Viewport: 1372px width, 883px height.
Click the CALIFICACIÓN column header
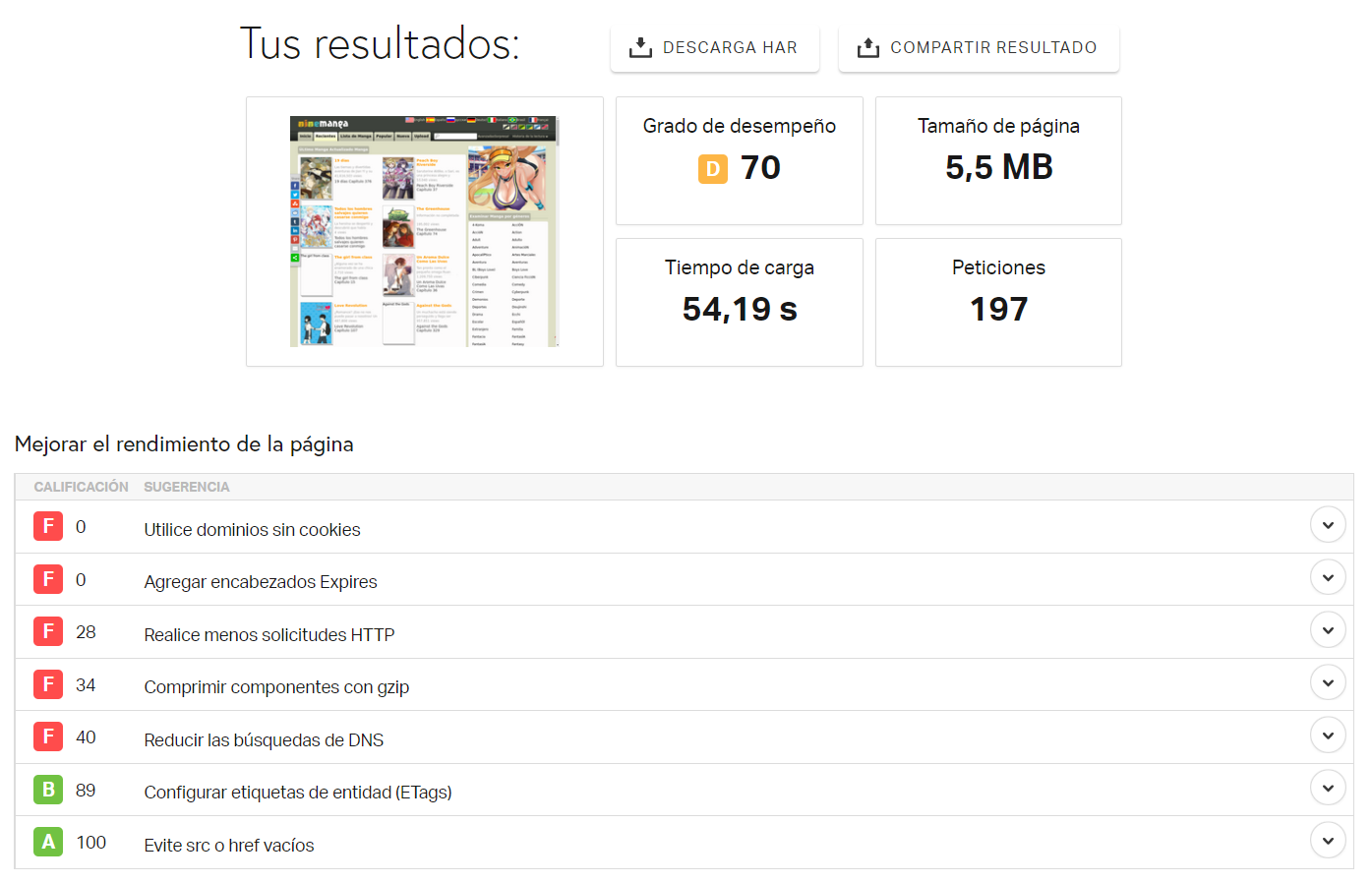pyautogui.click(x=81, y=487)
